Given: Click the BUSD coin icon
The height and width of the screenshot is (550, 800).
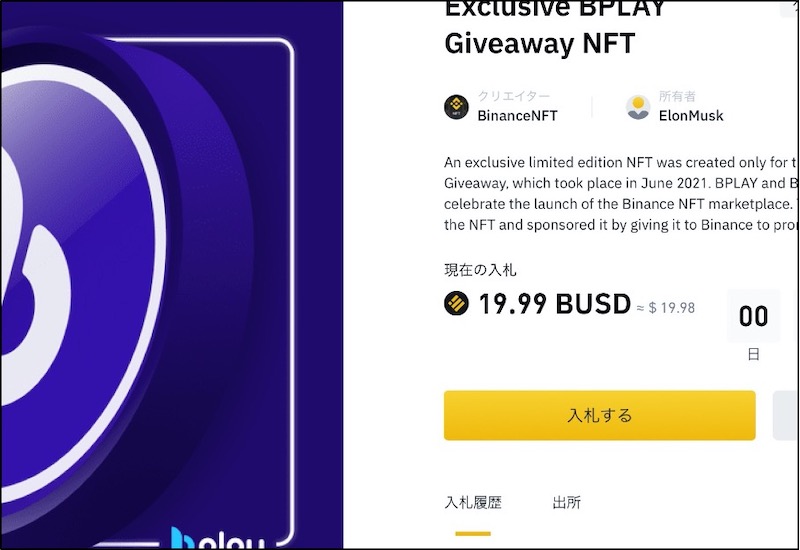Looking at the screenshot, I should pos(456,304).
